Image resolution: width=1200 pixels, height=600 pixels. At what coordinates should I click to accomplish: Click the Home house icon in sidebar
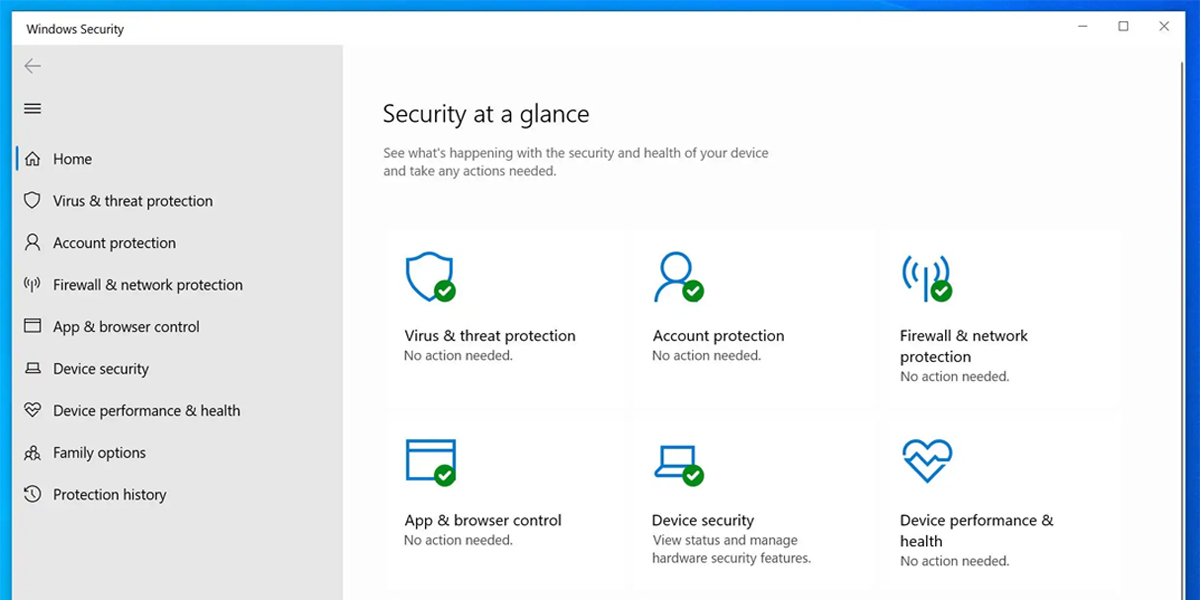(x=33, y=159)
